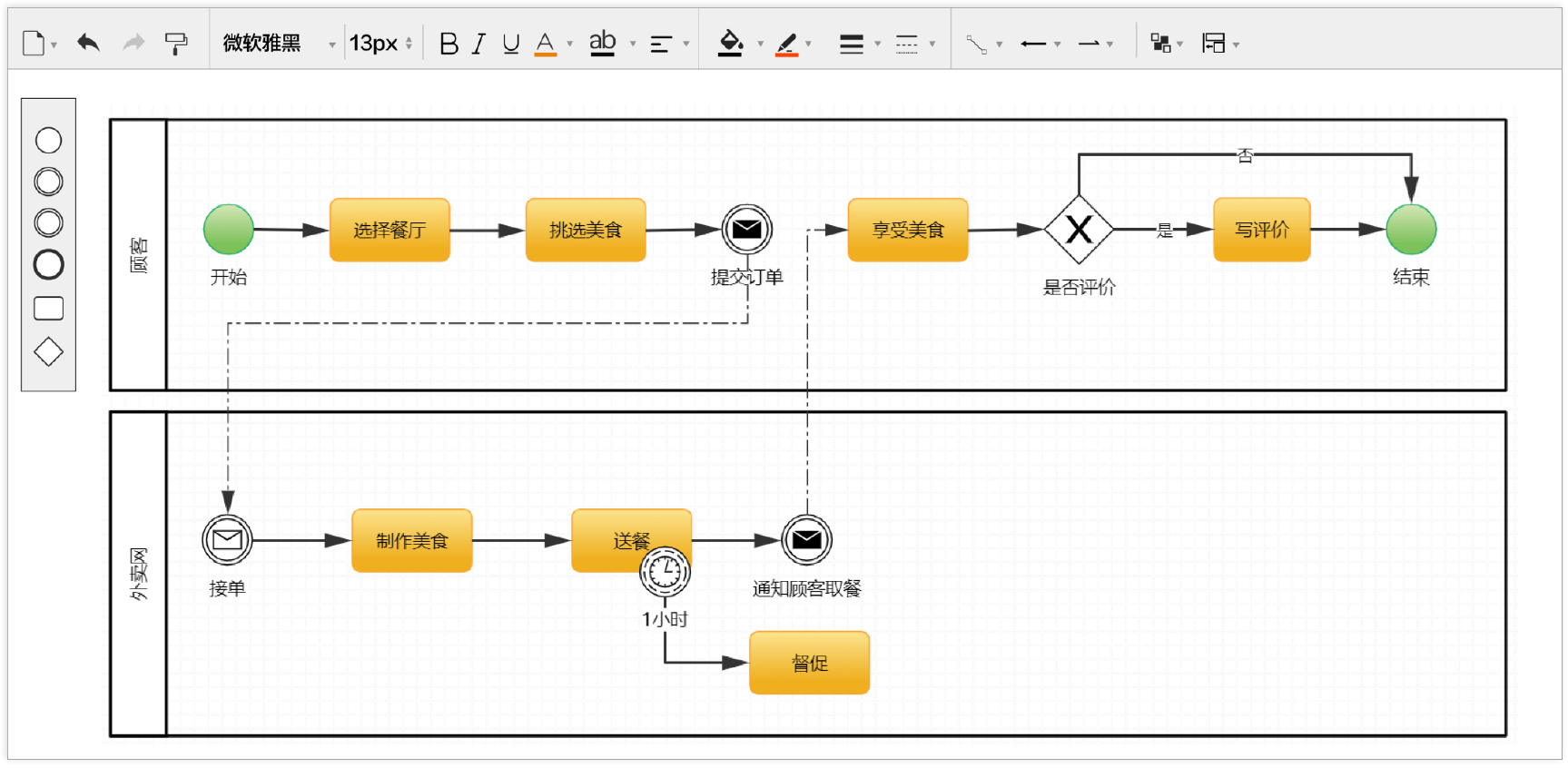This screenshot has width=1568, height=768.
Task: Click the line dash style icon
Action: click(x=907, y=44)
